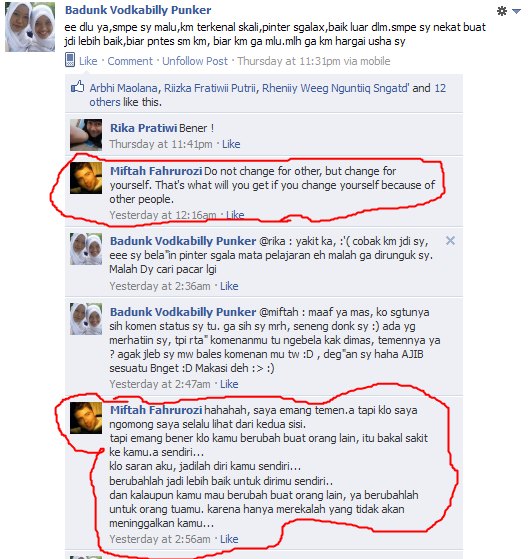Like the main post
The width and height of the screenshot is (528, 559).
coord(88,61)
